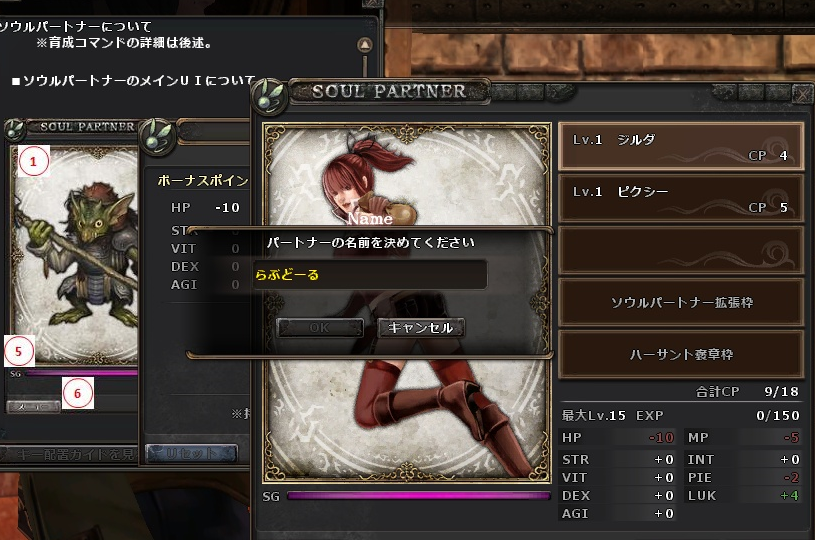Select partner slot Lv.1 ピクシー
Viewport: 815px width, 540px height.
pos(681,198)
